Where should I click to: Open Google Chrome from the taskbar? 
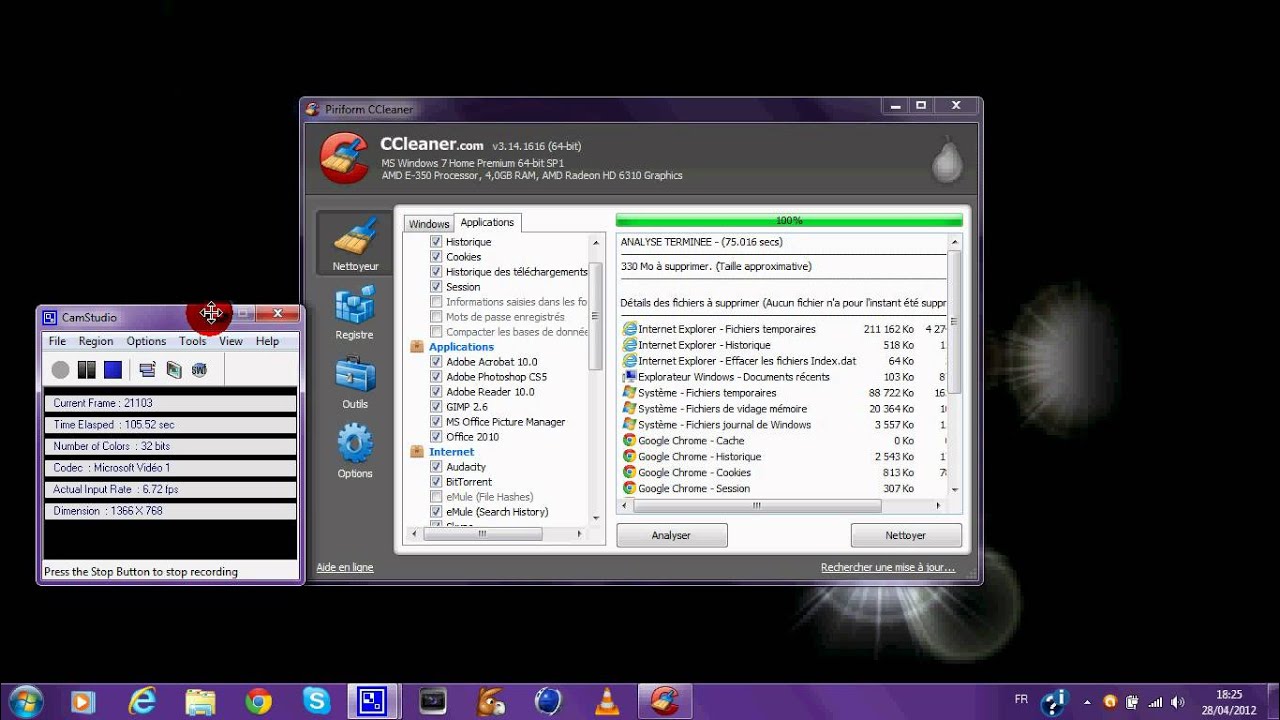click(258, 702)
